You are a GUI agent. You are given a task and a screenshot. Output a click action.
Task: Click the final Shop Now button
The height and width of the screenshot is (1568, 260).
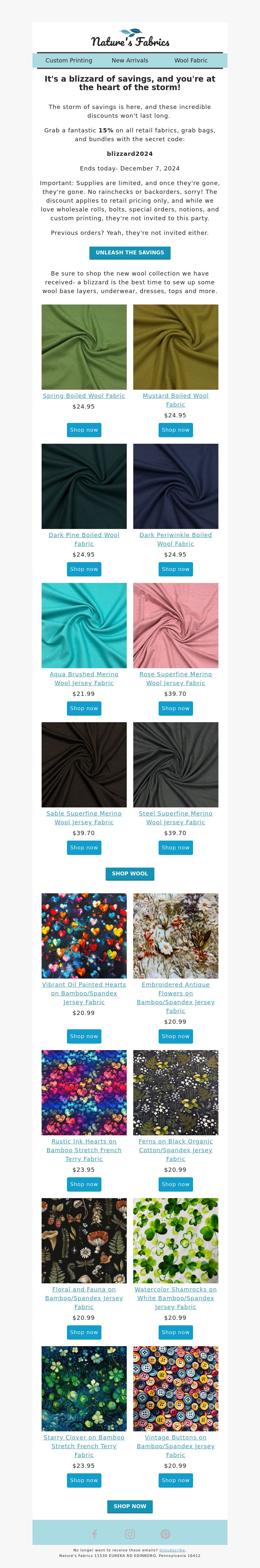click(130, 1506)
